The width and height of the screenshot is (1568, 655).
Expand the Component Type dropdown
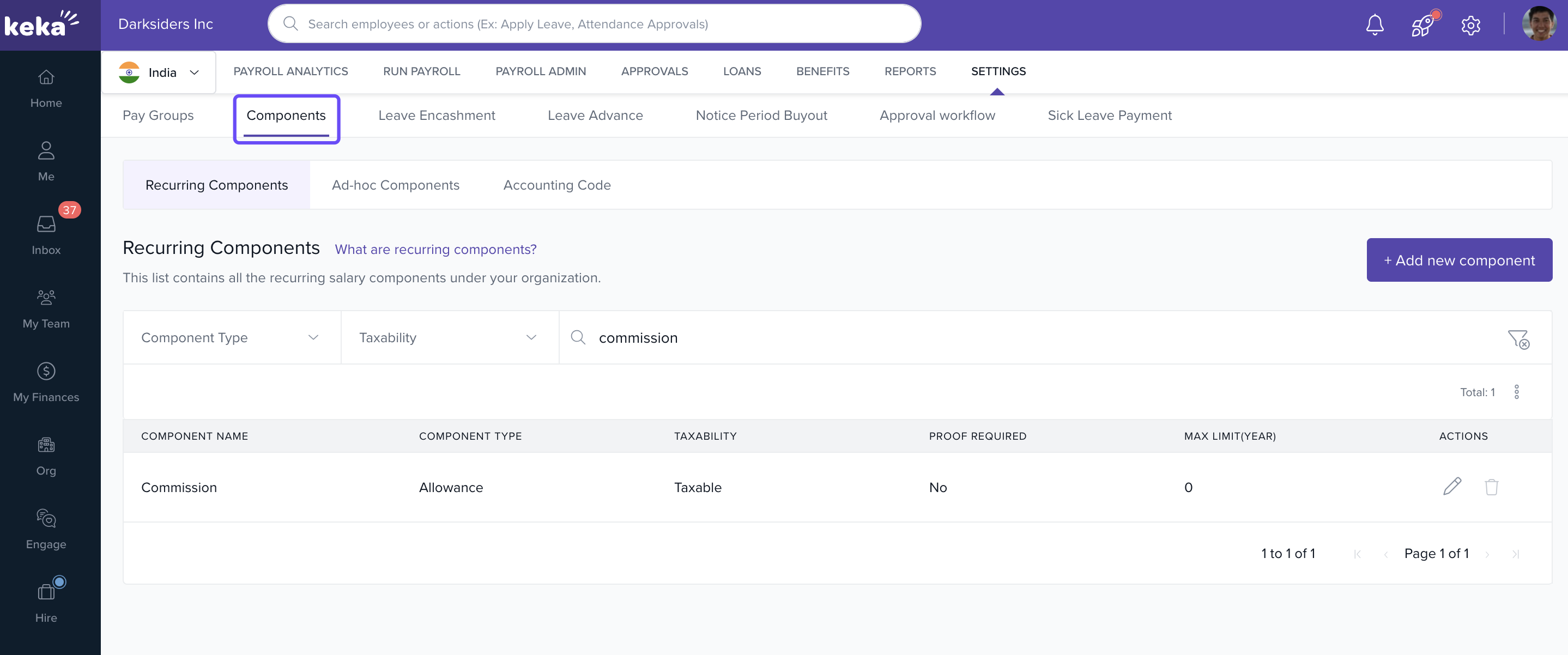coord(231,337)
